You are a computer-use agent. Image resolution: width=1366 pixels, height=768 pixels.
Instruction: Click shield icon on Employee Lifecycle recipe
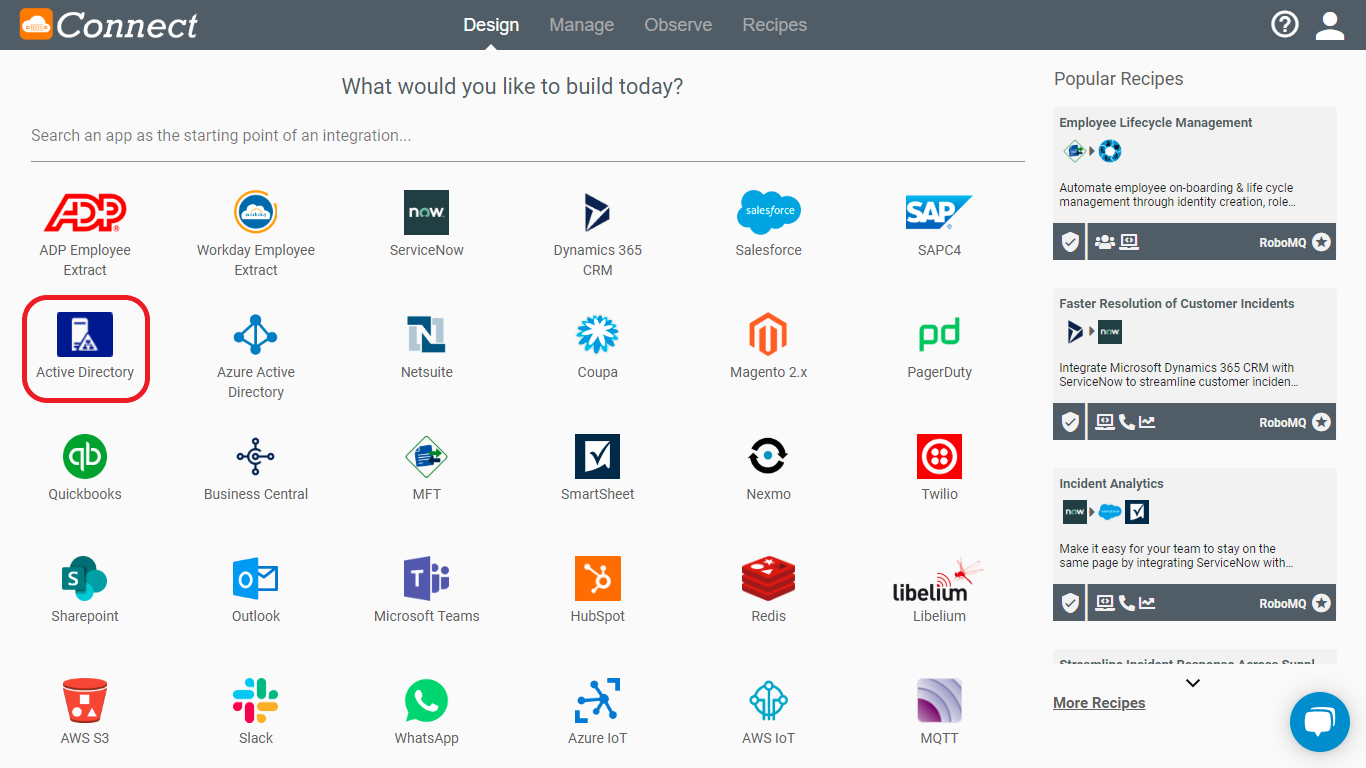click(x=1070, y=242)
